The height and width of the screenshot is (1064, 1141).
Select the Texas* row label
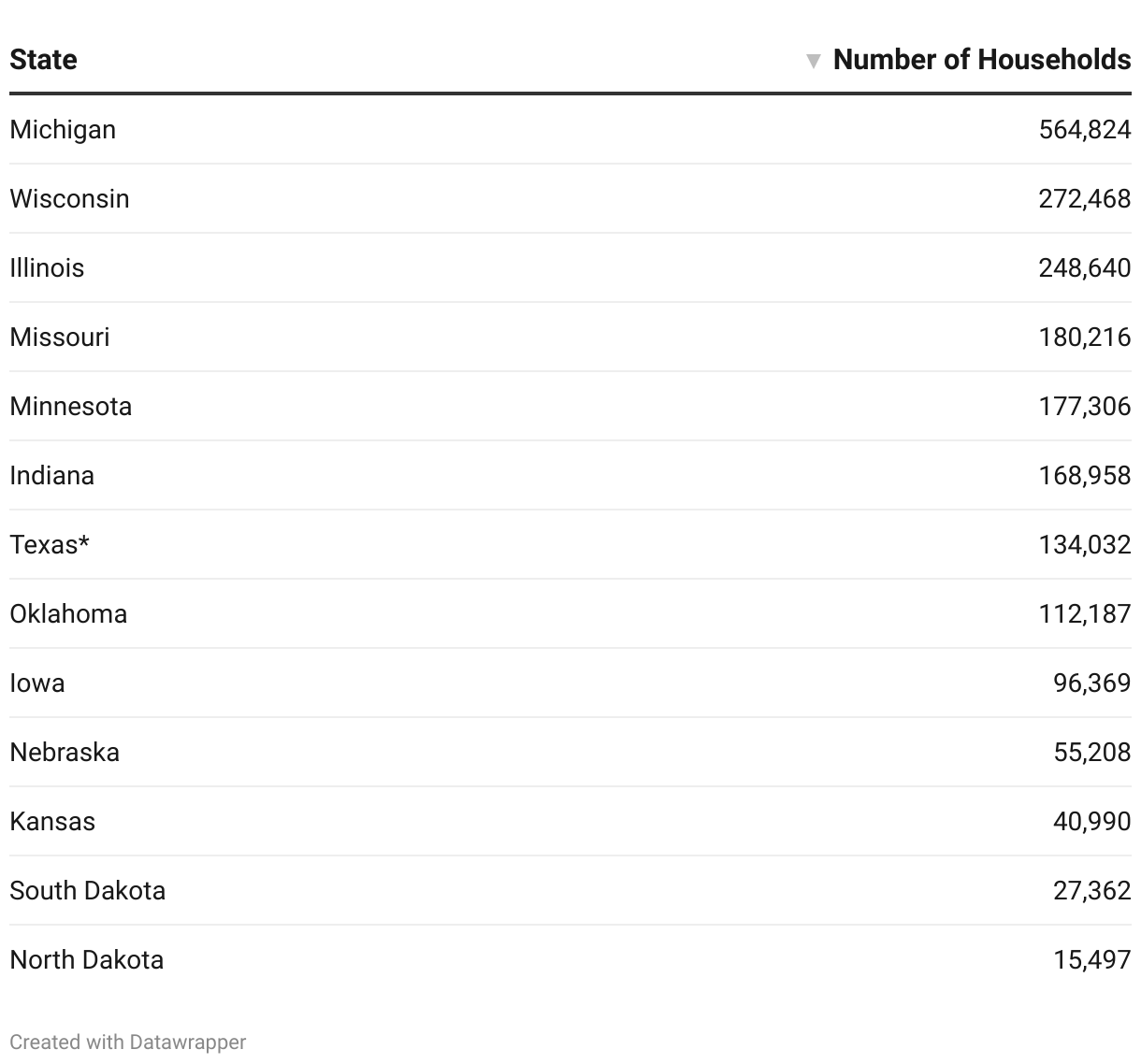[50, 544]
